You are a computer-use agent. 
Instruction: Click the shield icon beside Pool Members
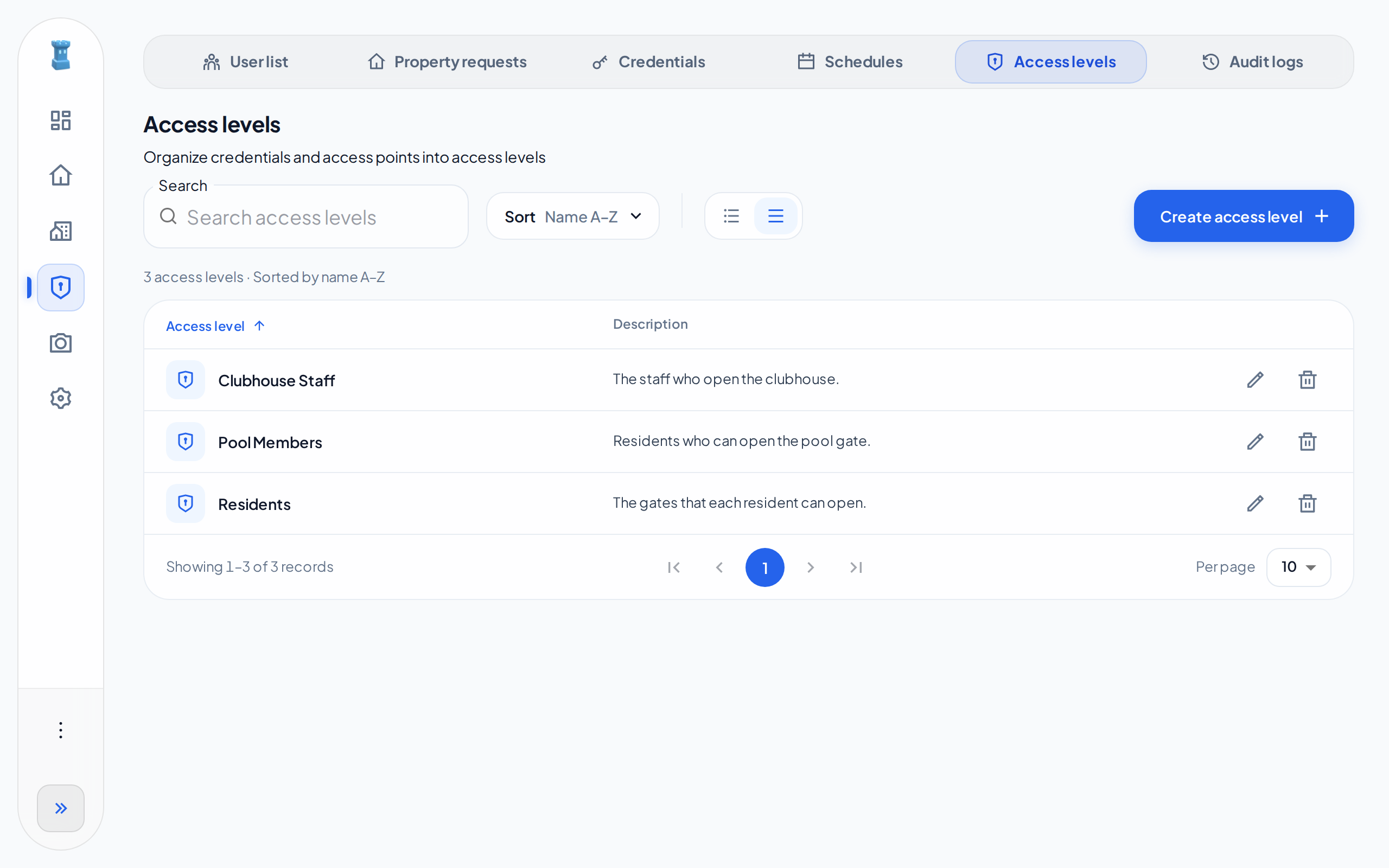pos(186,442)
